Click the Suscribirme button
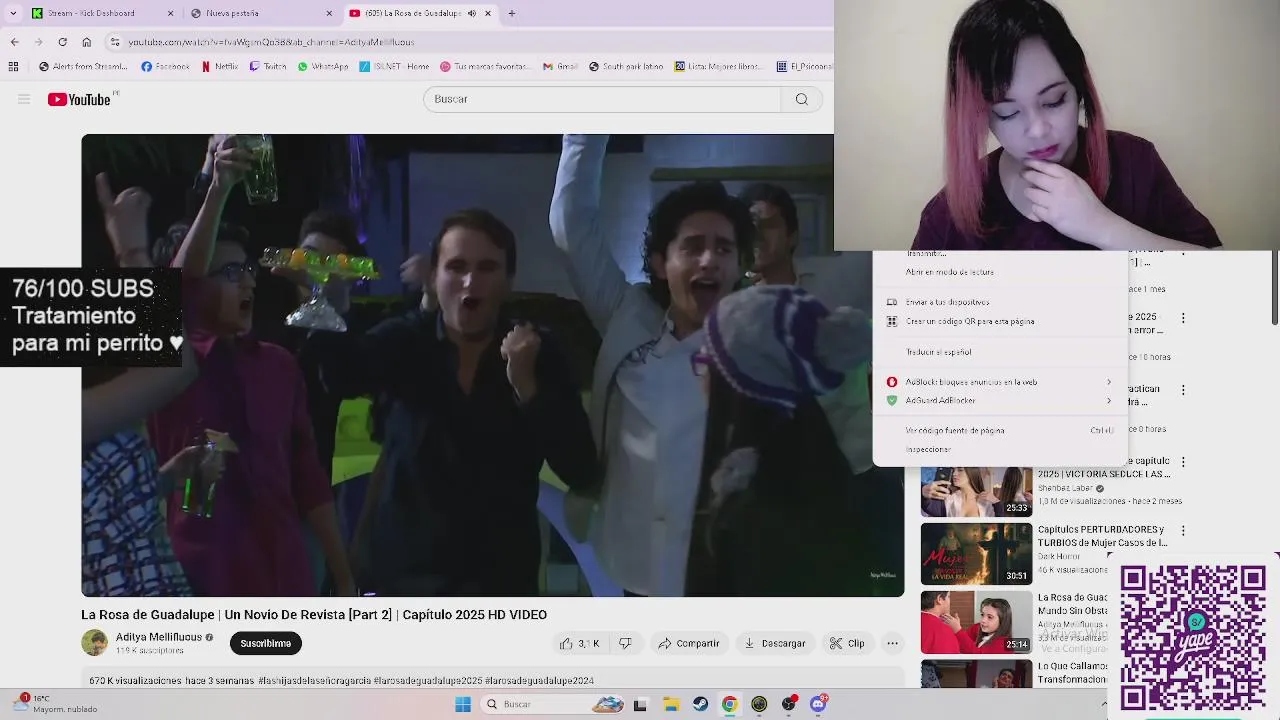1280x720 pixels. coord(265,643)
